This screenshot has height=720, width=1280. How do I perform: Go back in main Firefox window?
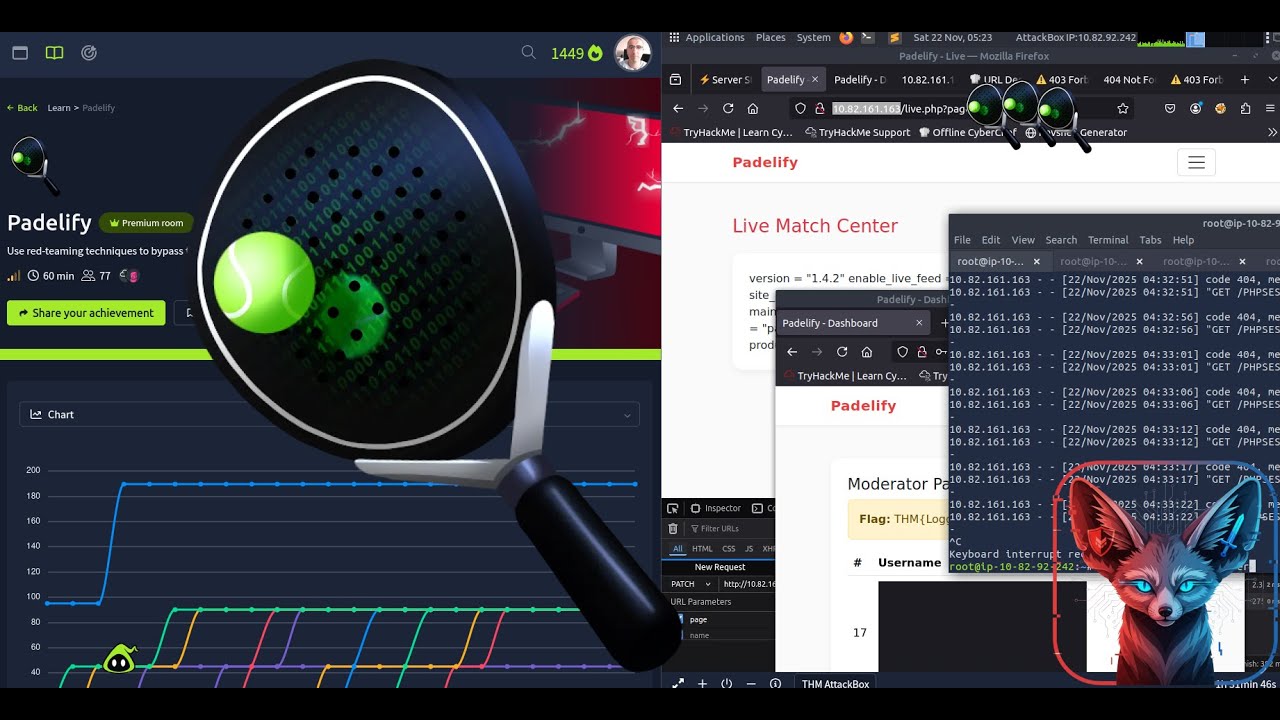click(x=678, y=108)
